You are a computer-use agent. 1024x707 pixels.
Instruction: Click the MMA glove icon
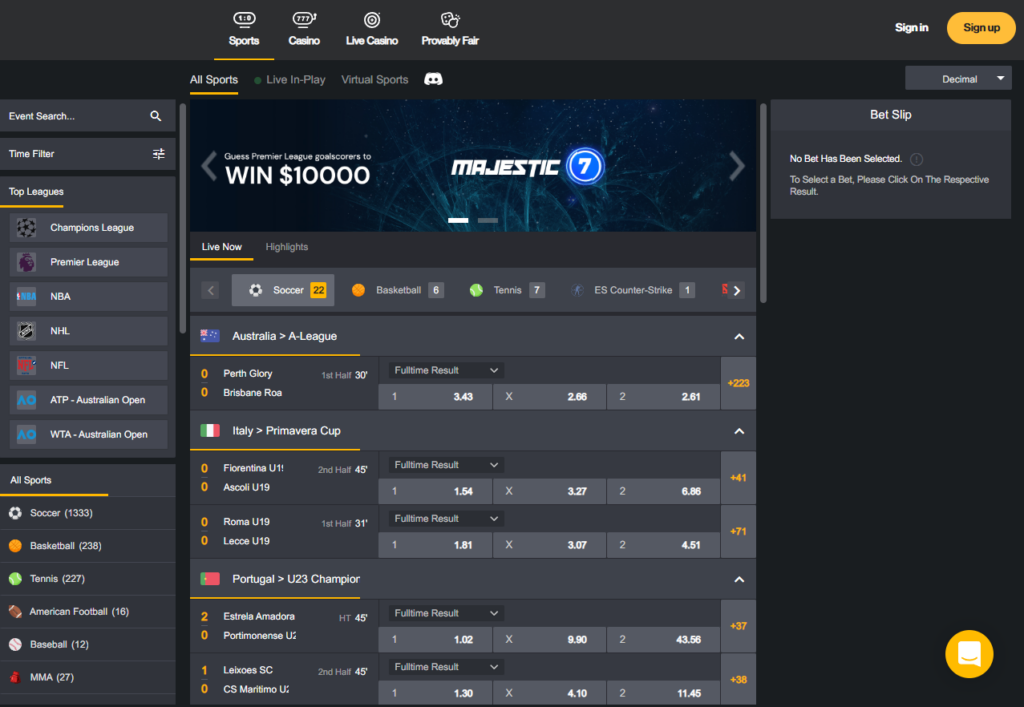tap(15, 677)
